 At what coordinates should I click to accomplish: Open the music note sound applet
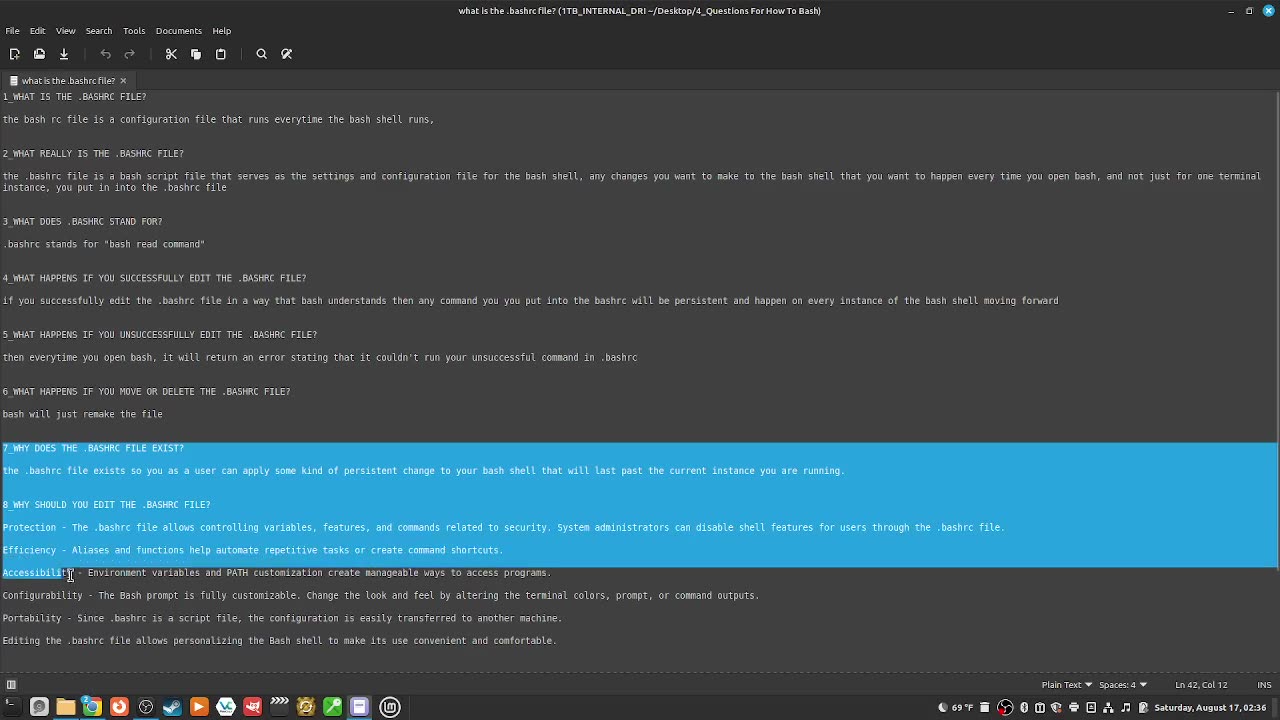point(1125,708)
